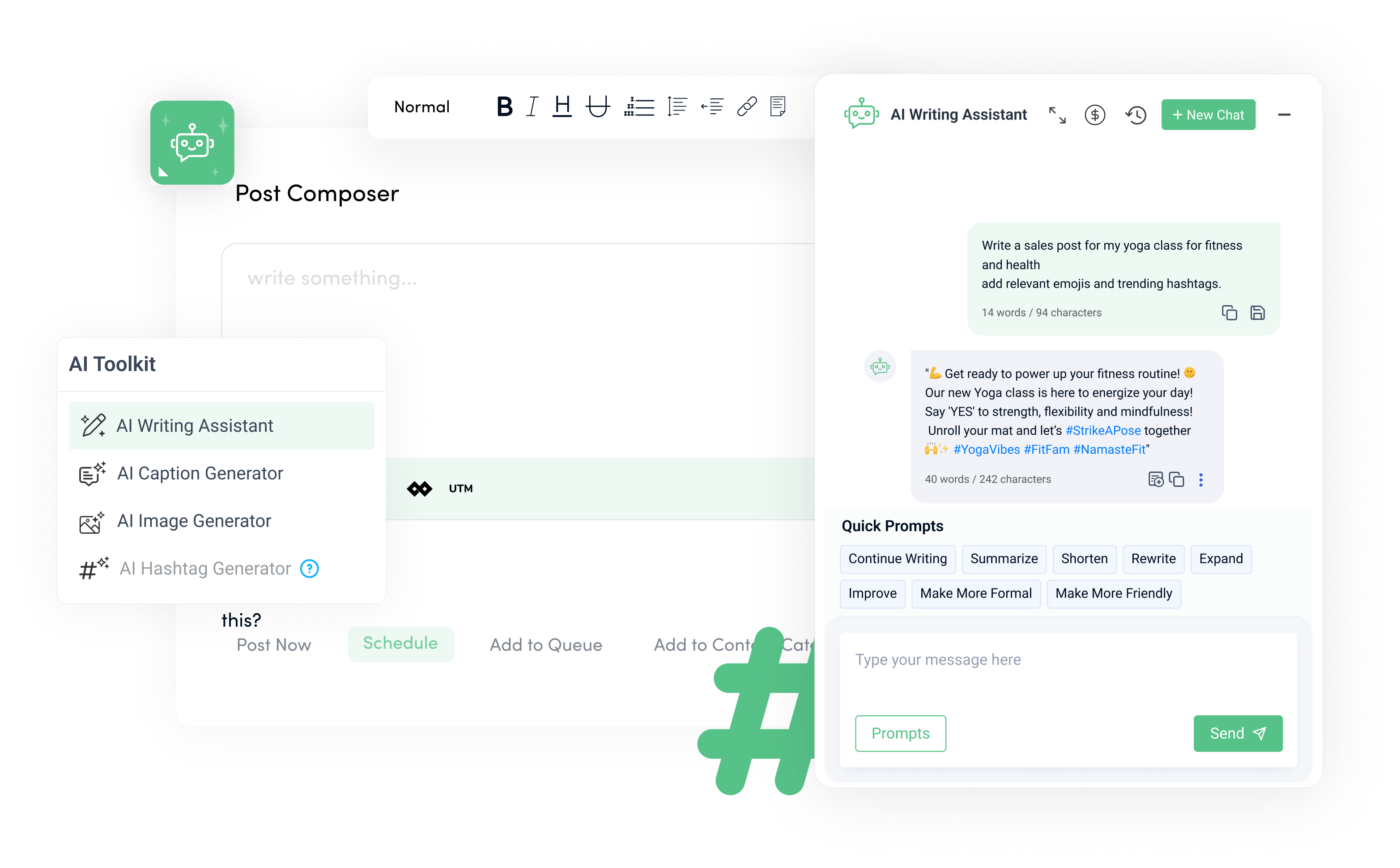Click the Link insertion icon
The image size is (1400, 868).
point(747,108)
